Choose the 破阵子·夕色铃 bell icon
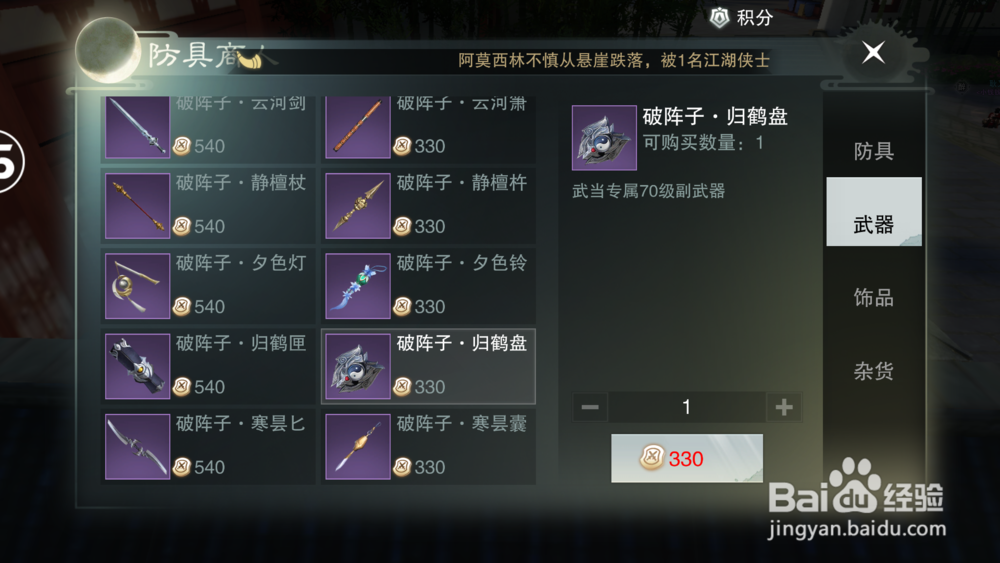 (x=358, y=286)
